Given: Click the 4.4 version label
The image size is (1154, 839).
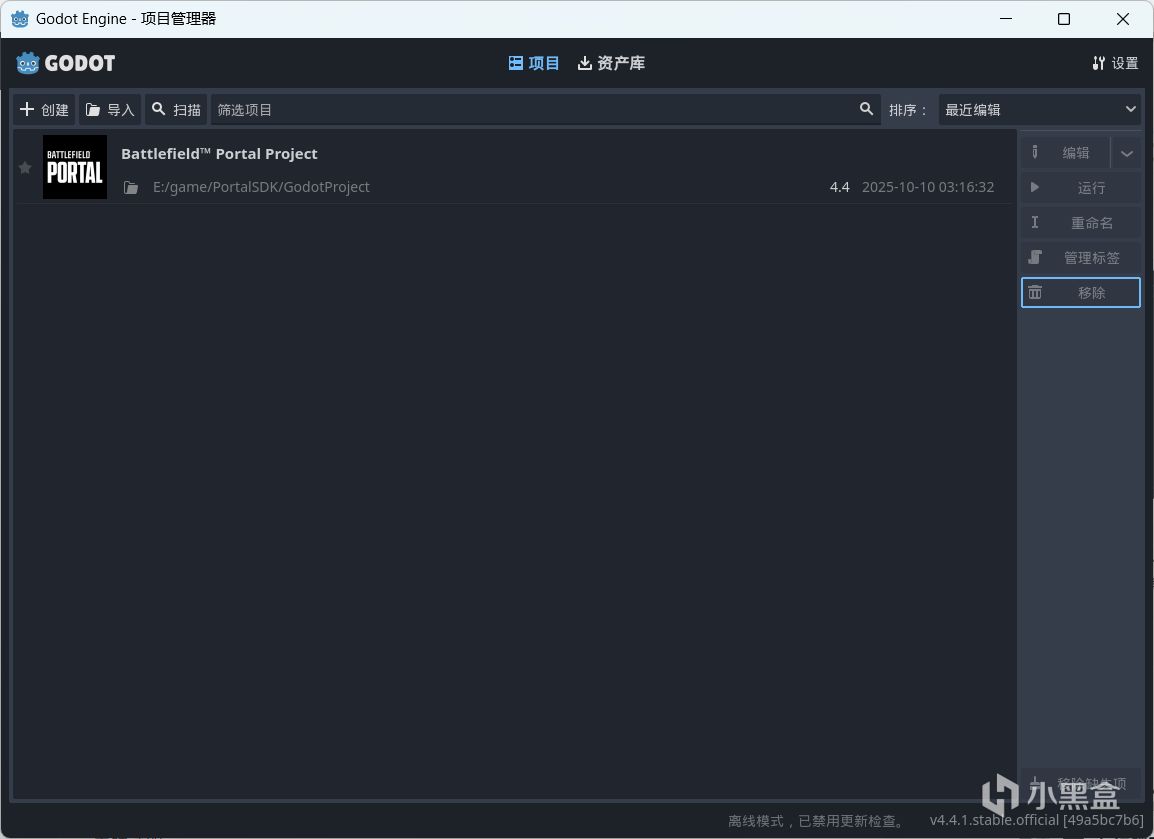Looking at the screenshot, I should coord(840,187).
